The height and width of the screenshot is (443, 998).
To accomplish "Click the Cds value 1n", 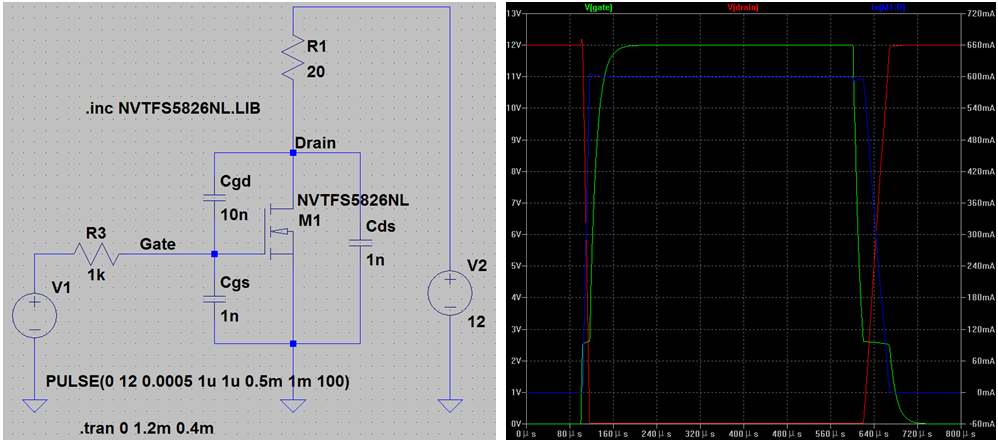I will click(x=376, y=260).
